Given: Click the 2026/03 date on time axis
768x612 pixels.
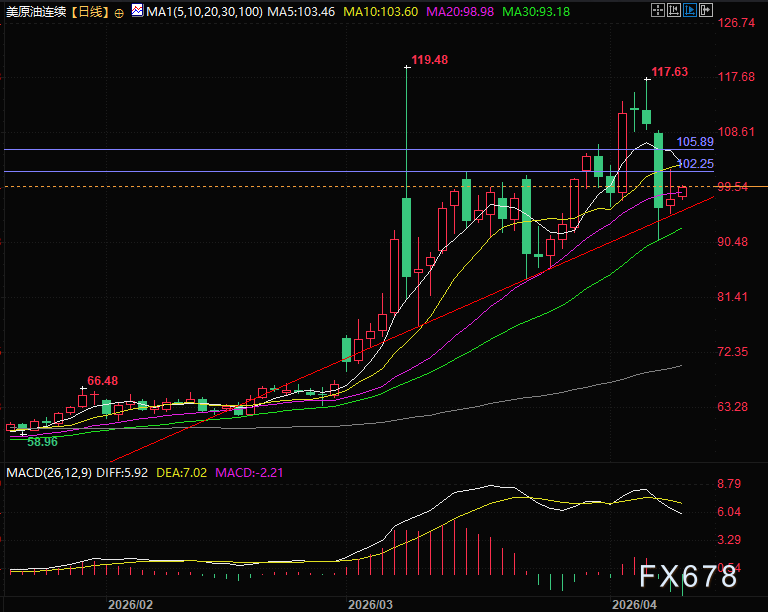Looking at the screenshot, I should click(371, 604).
